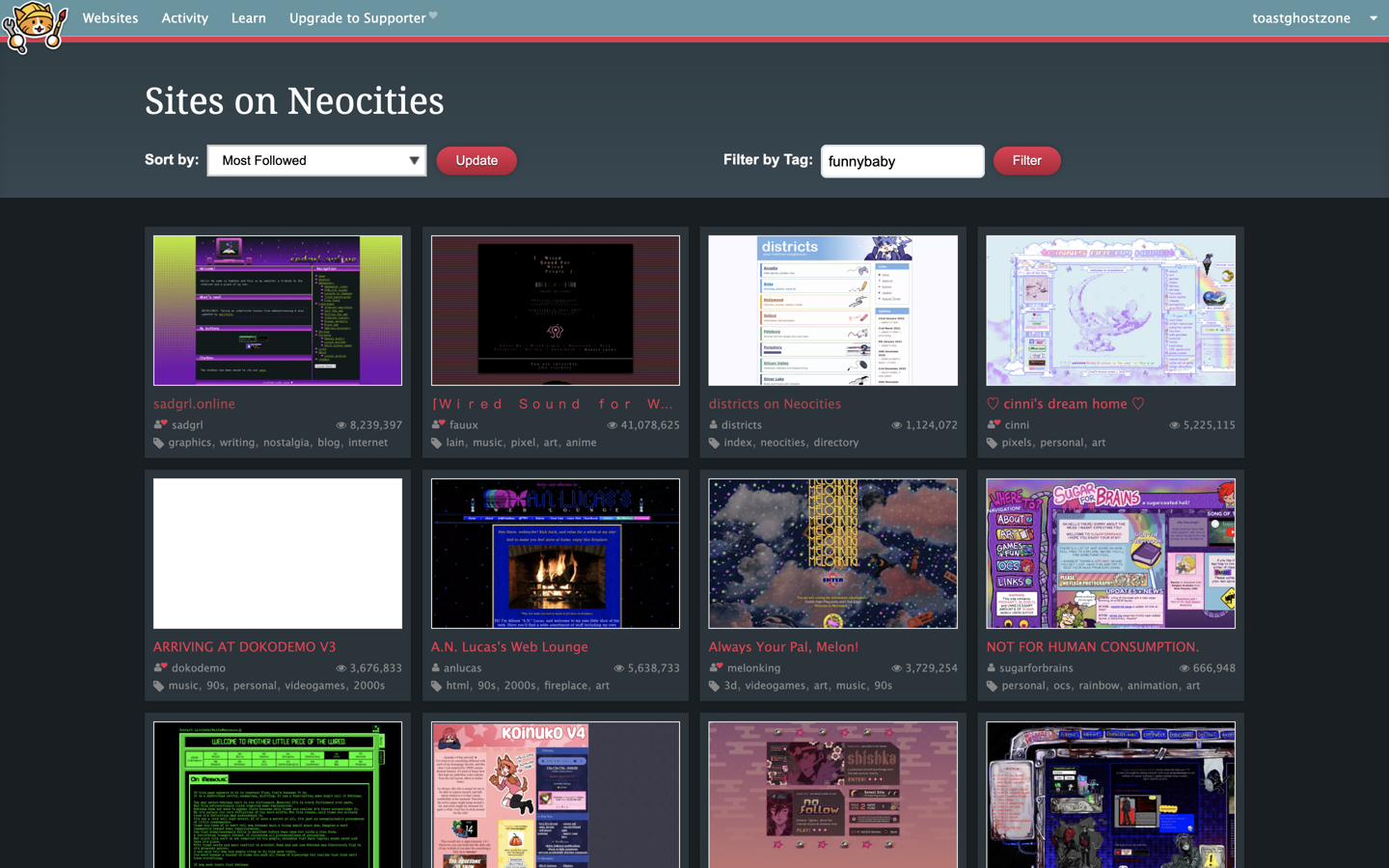Click the Wired Sound for W... title
Image resolution: width=1389 pixels, height=868 pixels.
[x=553, y=404]
